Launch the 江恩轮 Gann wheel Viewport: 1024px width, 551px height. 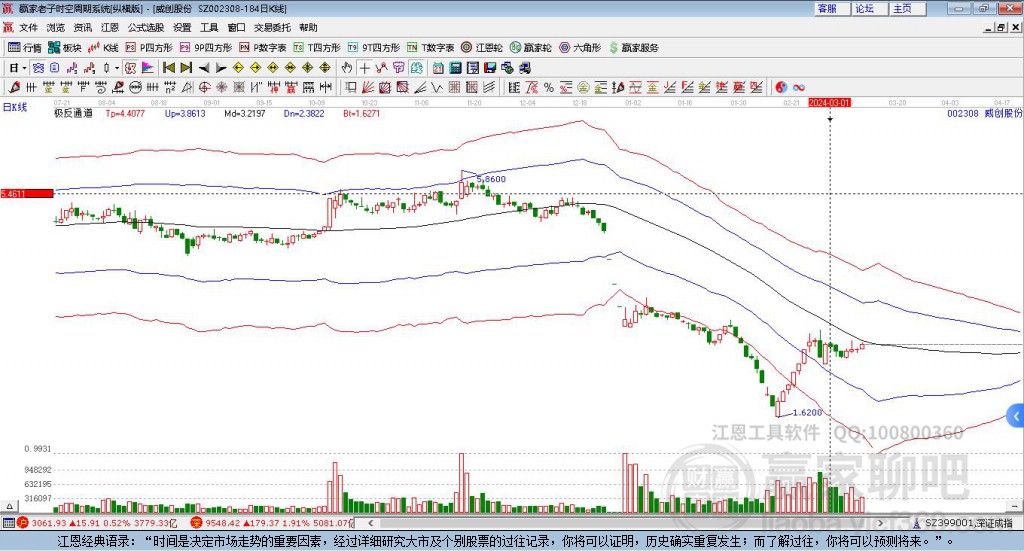click(482, 48)
